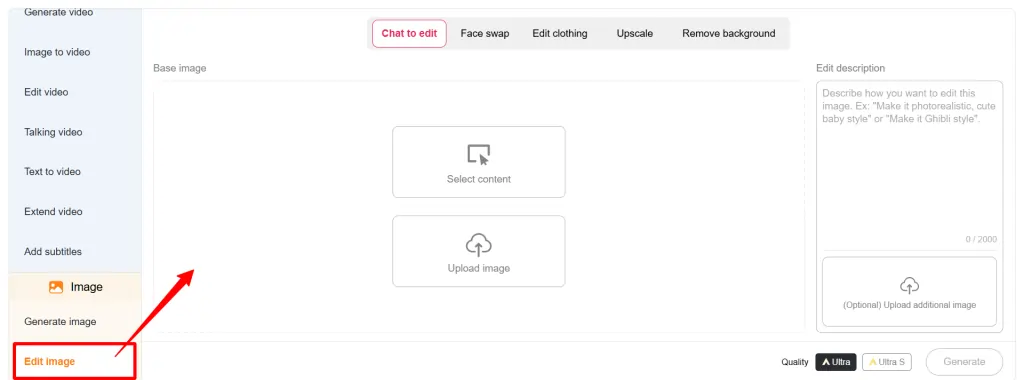Click the cloud upload icon above Upload image
Viewport: 1024px width, 380px height.
[x=479, y=245]
